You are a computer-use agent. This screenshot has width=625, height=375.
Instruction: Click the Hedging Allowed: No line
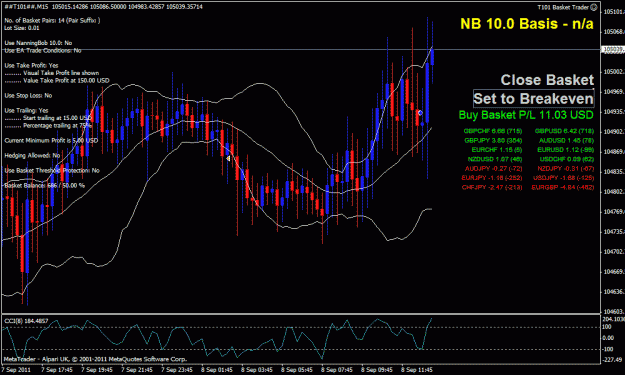point(32,155)
